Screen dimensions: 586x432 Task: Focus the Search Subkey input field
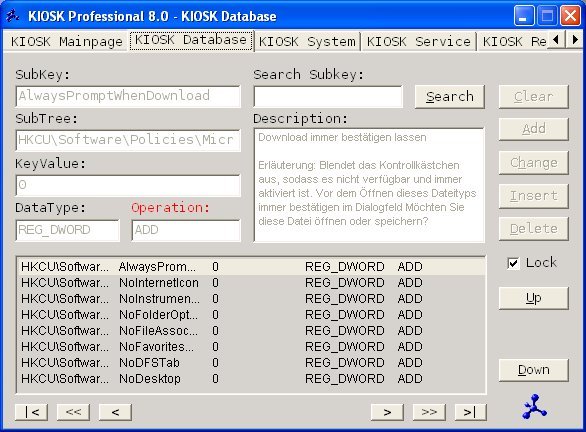click(x=328, y=97)
